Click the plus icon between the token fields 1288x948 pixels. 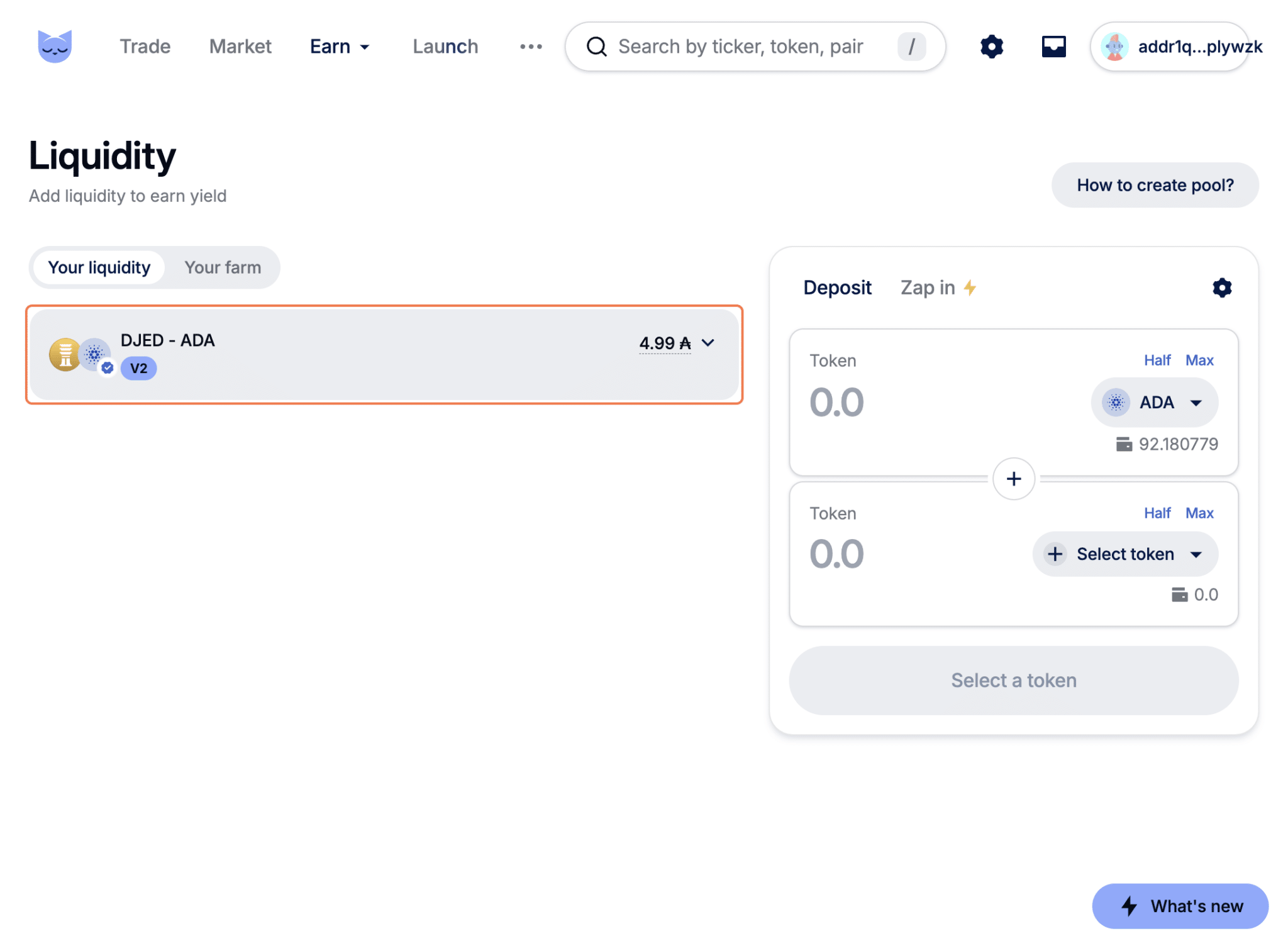pyautogui.click(x=1013, y=479)
